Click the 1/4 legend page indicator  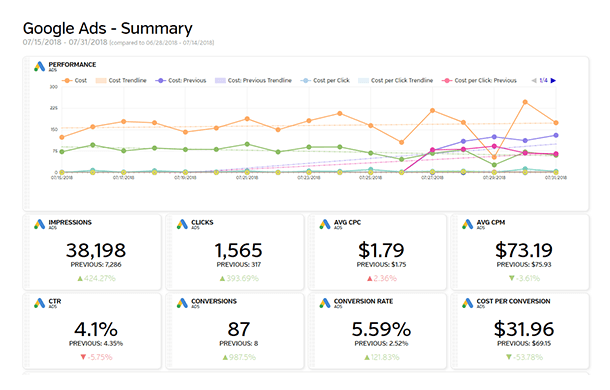pos(543,81)
